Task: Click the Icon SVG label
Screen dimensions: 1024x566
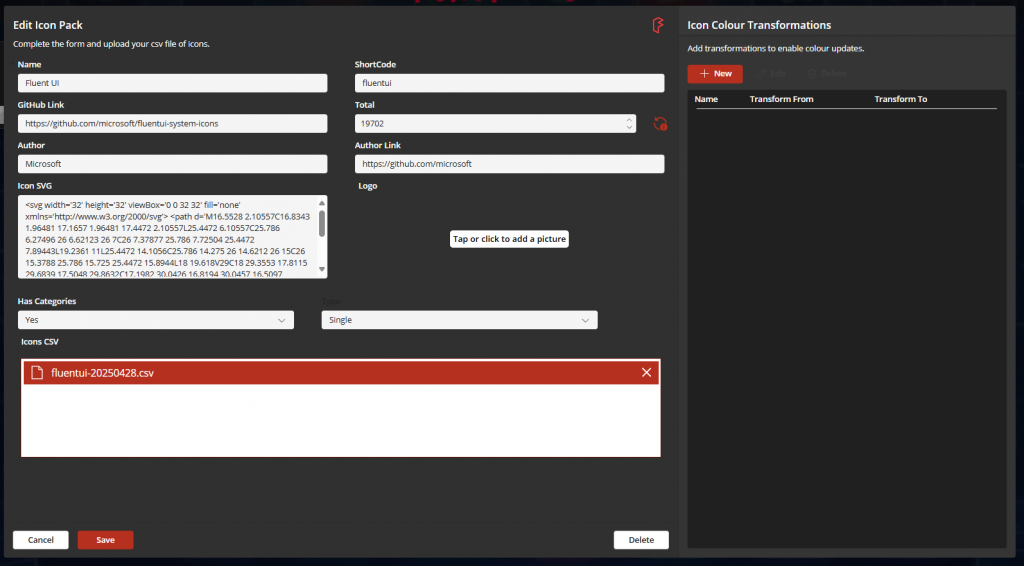Action: tap(35, 186)
